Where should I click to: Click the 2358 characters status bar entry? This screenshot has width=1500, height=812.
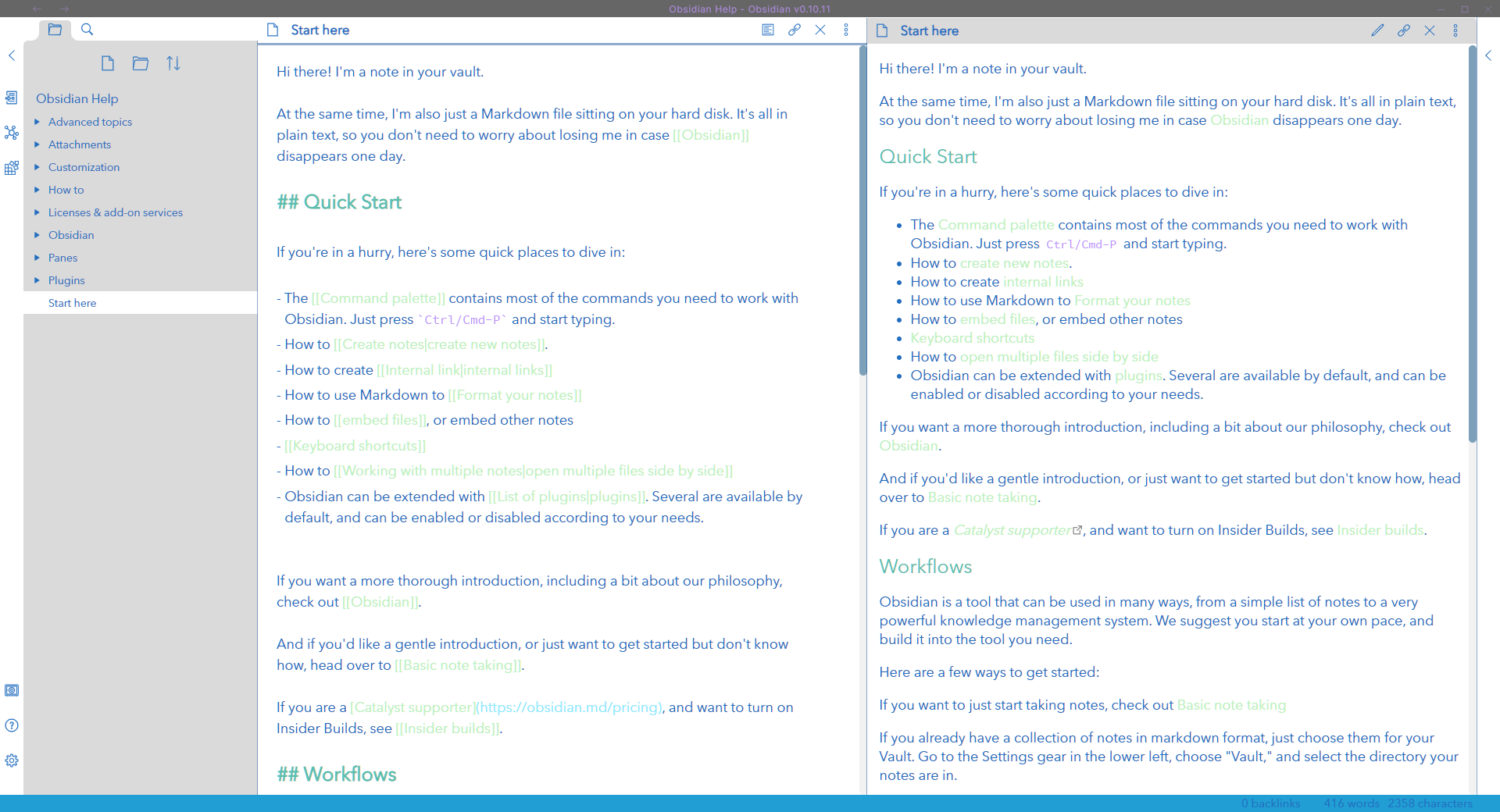[x=1430, y=803]
